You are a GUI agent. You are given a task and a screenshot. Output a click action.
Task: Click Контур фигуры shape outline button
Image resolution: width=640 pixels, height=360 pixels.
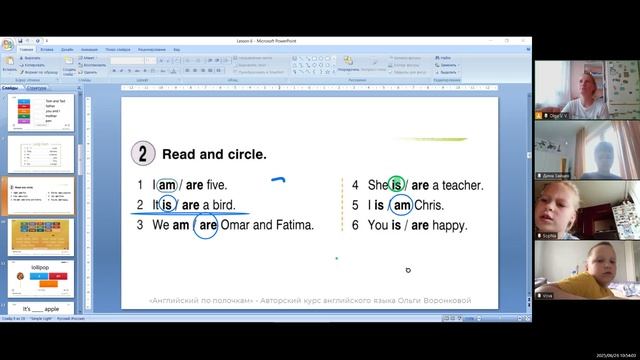404,65
